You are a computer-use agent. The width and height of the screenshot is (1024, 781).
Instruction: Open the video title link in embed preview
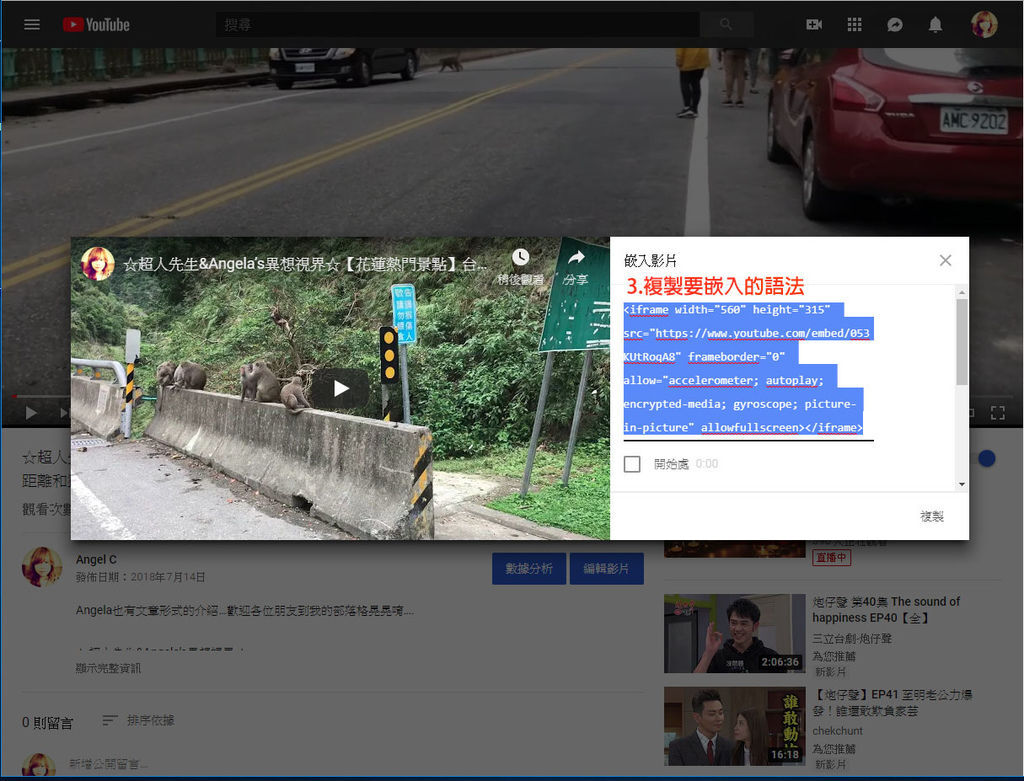click(305, 264)
